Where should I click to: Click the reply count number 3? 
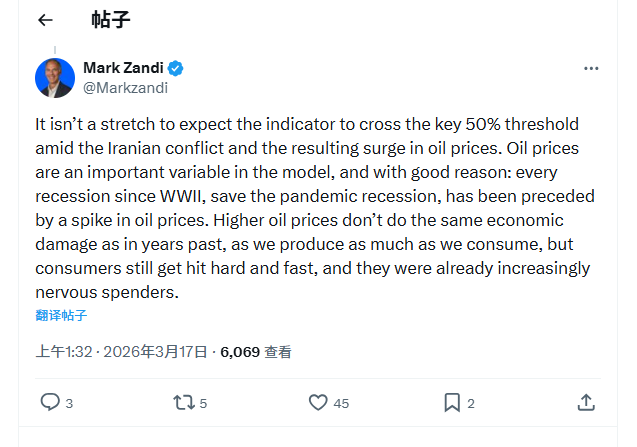tap(69, 403)
